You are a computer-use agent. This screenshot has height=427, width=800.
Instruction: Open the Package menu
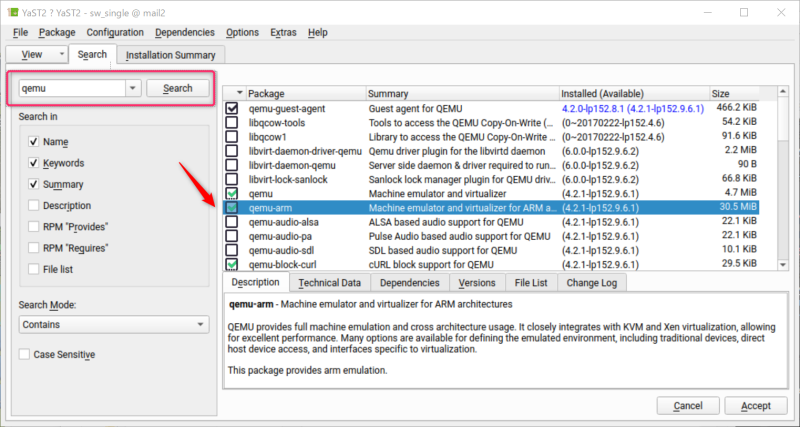tap(57, 32)
